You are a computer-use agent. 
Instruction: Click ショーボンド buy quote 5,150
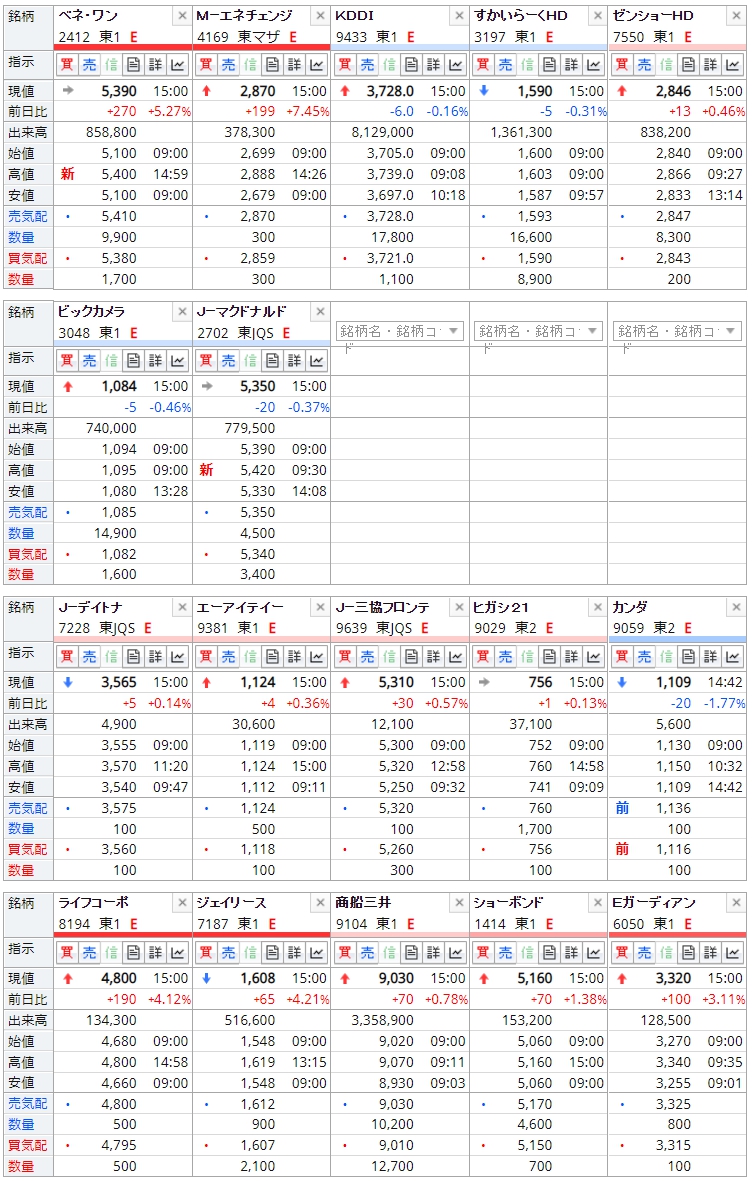(535, 1146)
